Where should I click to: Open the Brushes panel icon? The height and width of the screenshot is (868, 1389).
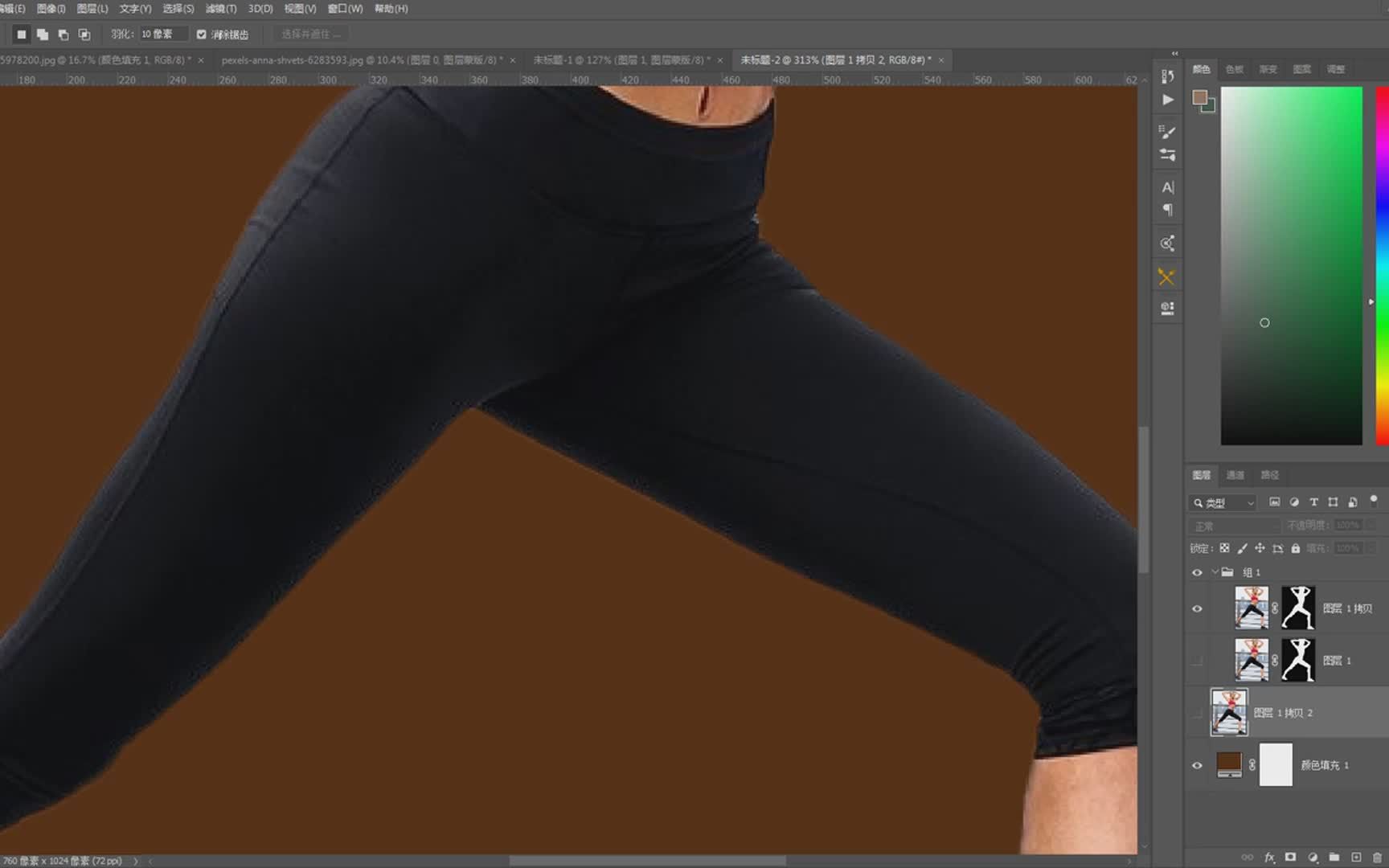coord(1168,131)
